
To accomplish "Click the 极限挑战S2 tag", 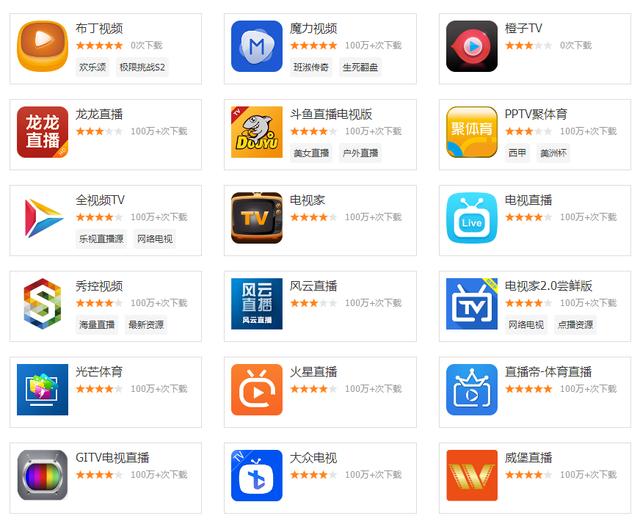I will [142, 67].
